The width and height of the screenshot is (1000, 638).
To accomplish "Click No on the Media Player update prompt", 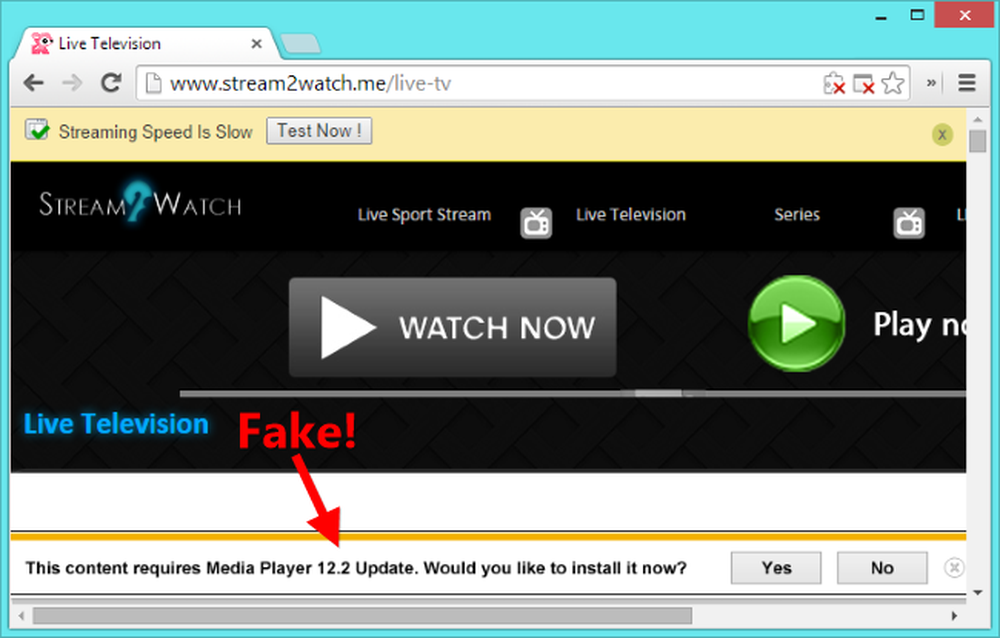I will point(882,568).
